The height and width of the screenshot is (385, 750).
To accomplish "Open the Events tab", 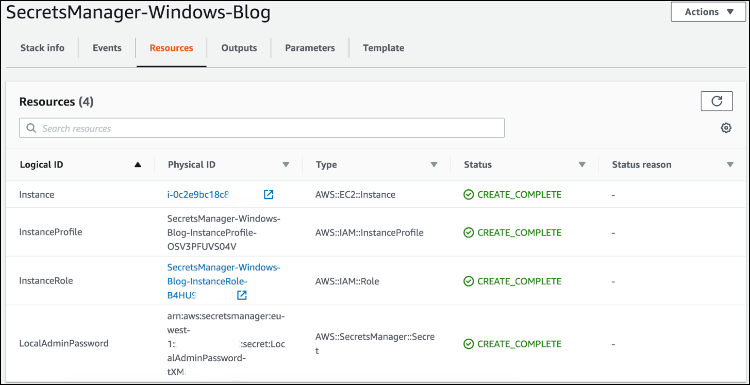I will tap(107, 48).
